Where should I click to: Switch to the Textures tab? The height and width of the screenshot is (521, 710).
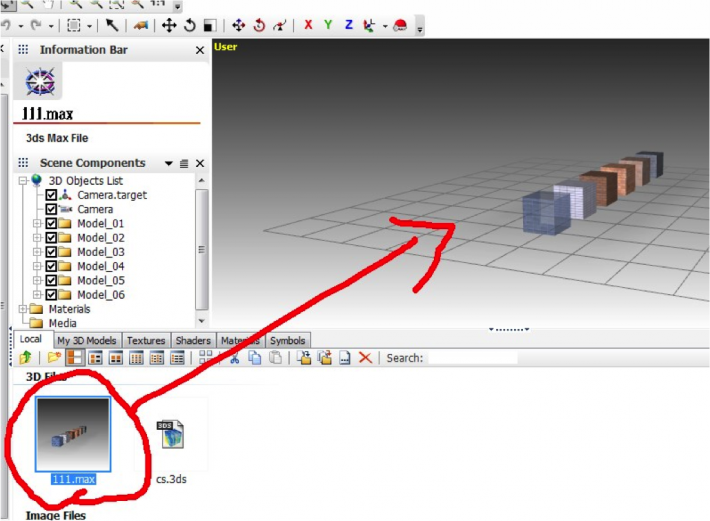pos(146,340)
